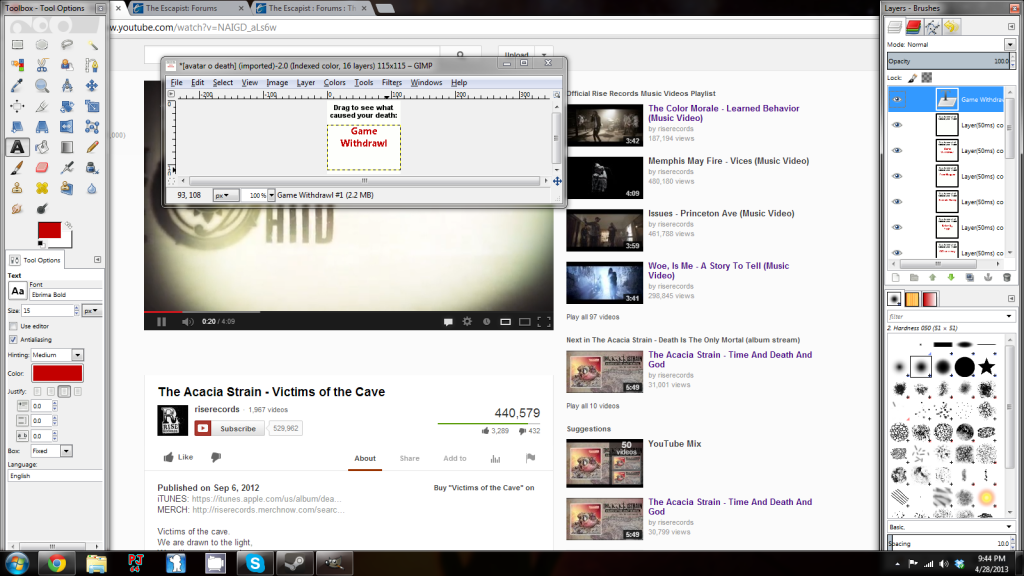Image resolution: width=1024 pixels, height=576 pixels.
Task: Select the Free Select lasso tool
Action: click(x=67, y=45)
